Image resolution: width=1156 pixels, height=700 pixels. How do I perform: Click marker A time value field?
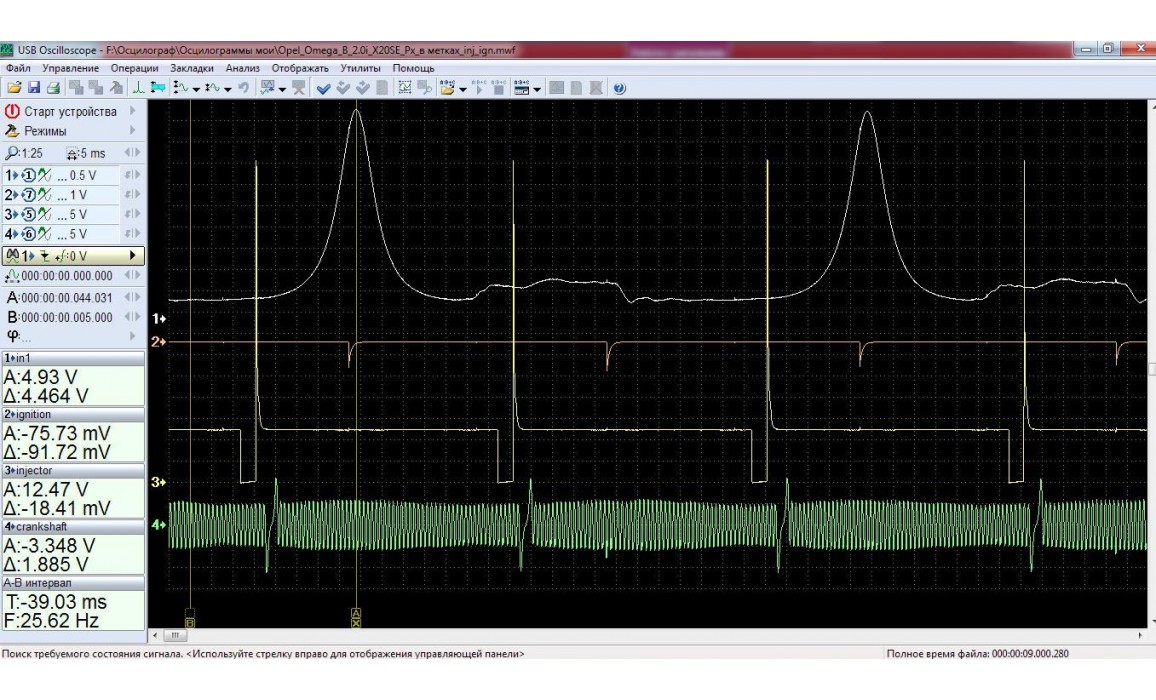(66, 297)
